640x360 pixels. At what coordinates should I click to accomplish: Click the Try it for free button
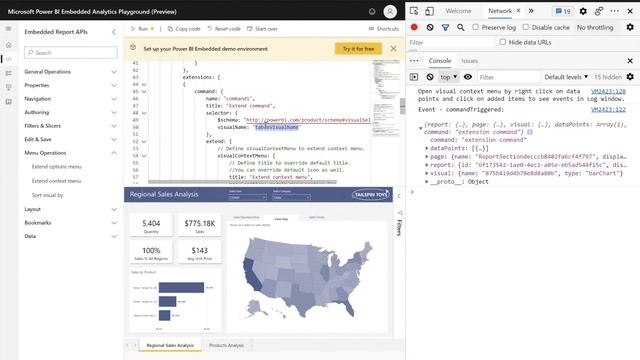(x=358, y=49)
